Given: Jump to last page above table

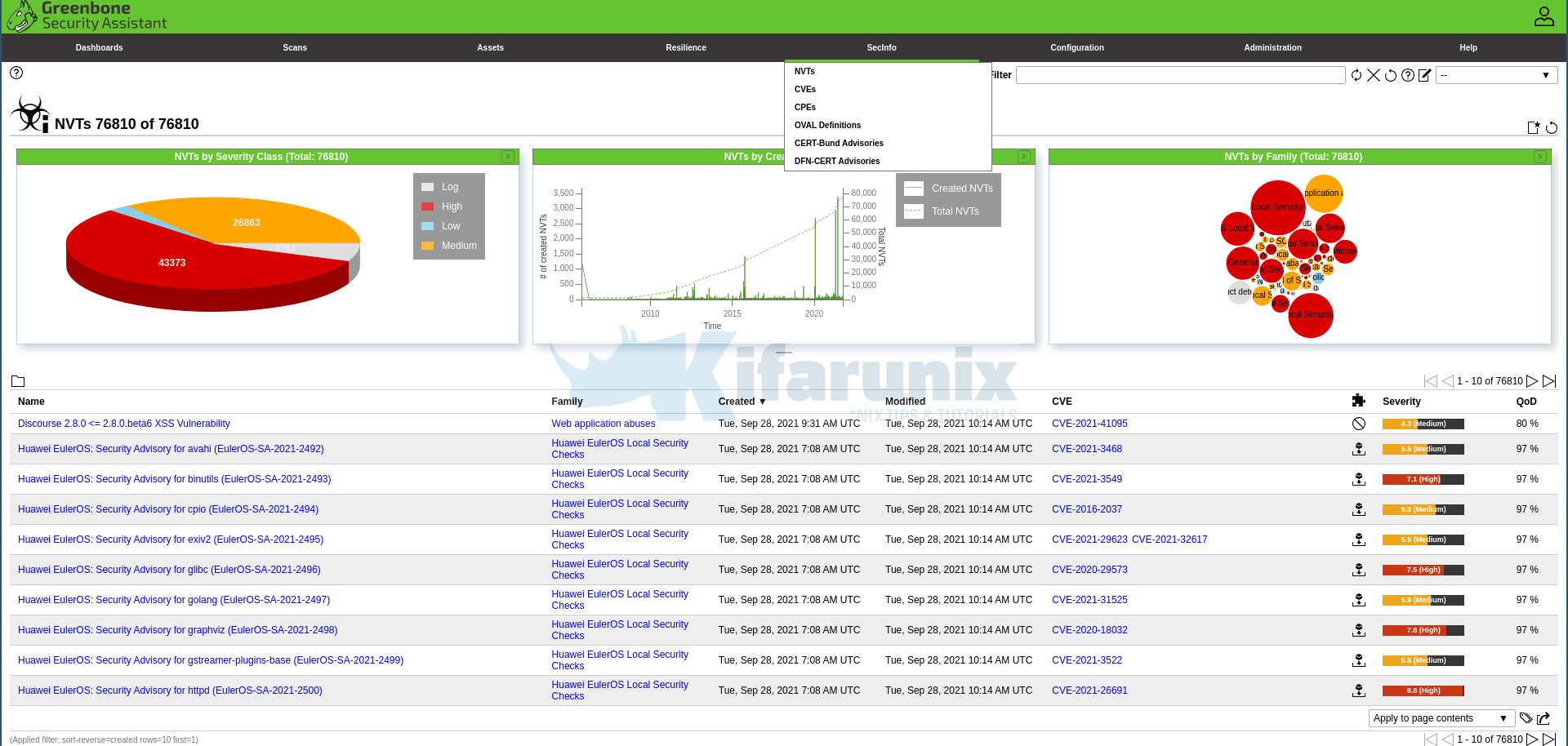Looking at the screenshot, I should tap(1549, 381).
